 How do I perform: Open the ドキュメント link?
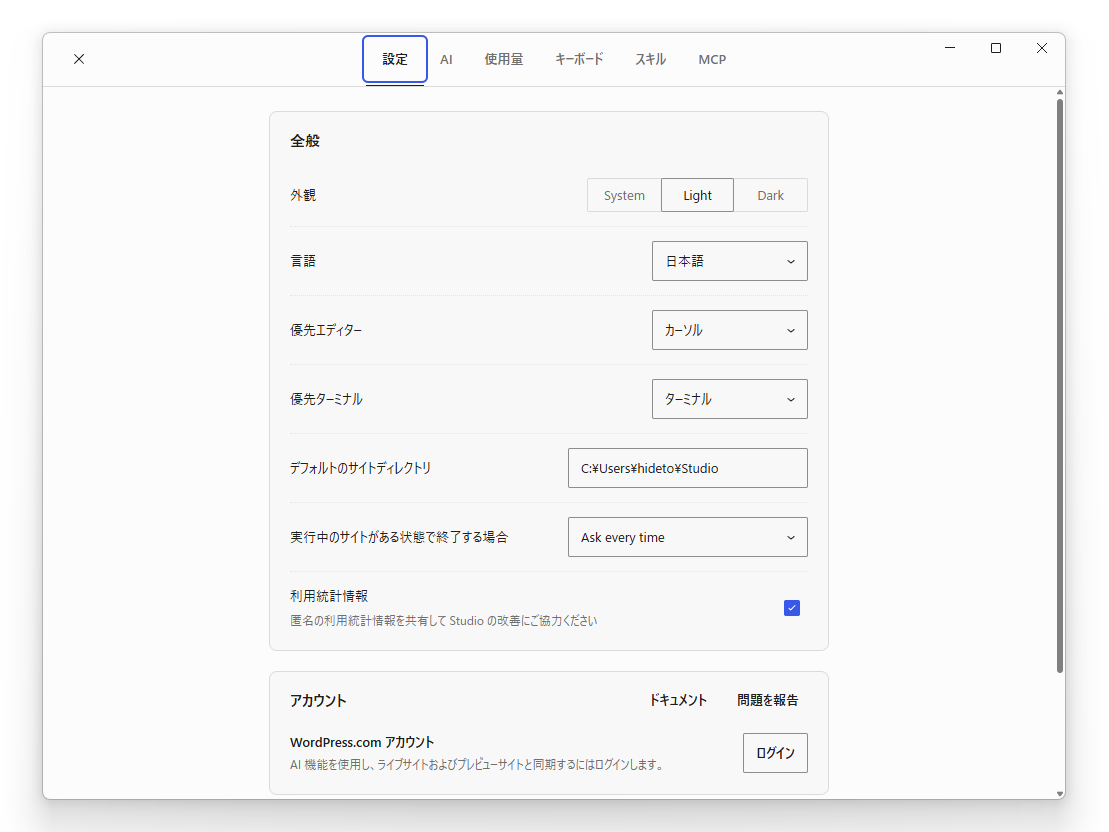click(x=678, y=700)
